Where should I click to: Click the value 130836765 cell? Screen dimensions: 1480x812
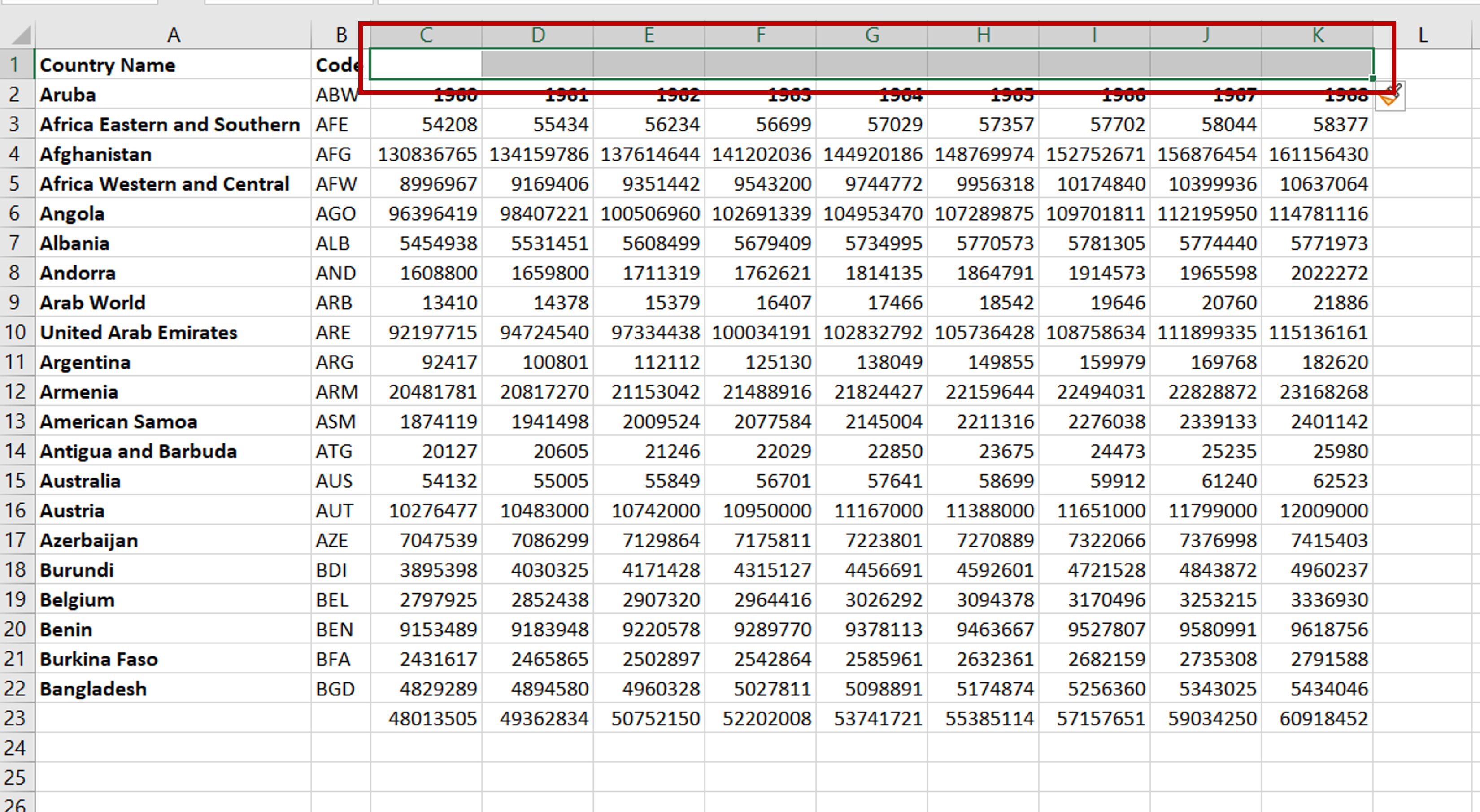pos(426,154)
